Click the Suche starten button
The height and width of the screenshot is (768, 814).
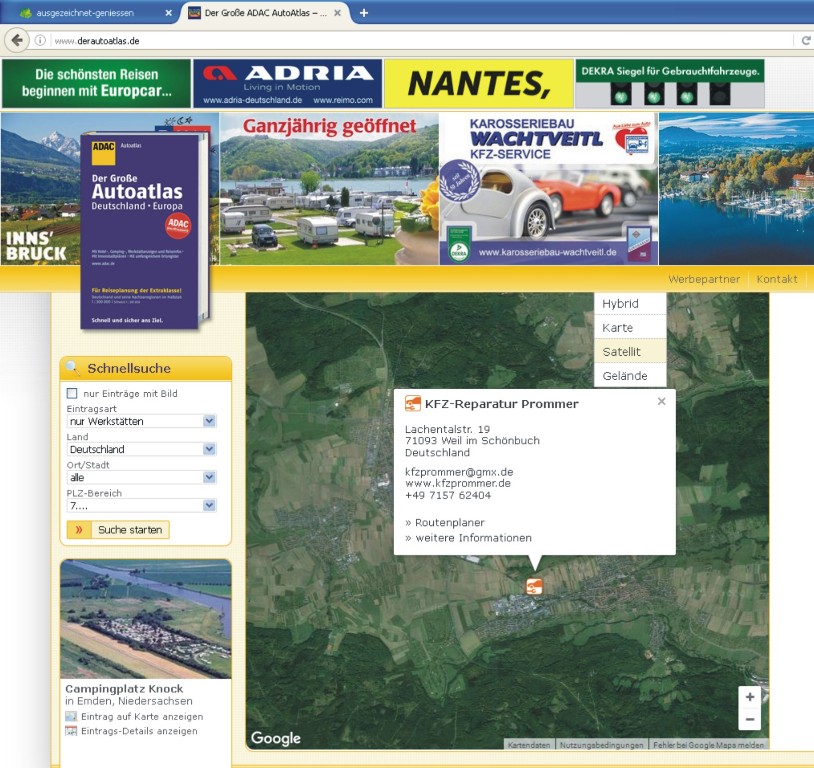118,530
